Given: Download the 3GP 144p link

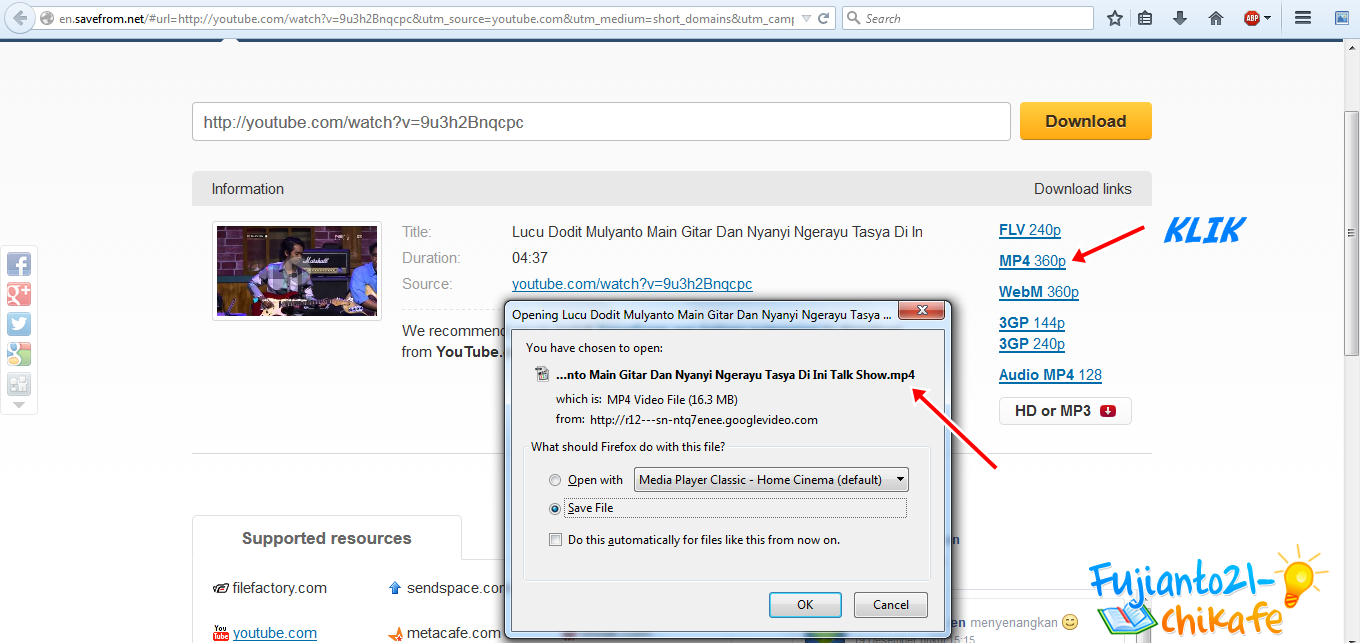Looking at the screenshot, I should point(1032,323).
